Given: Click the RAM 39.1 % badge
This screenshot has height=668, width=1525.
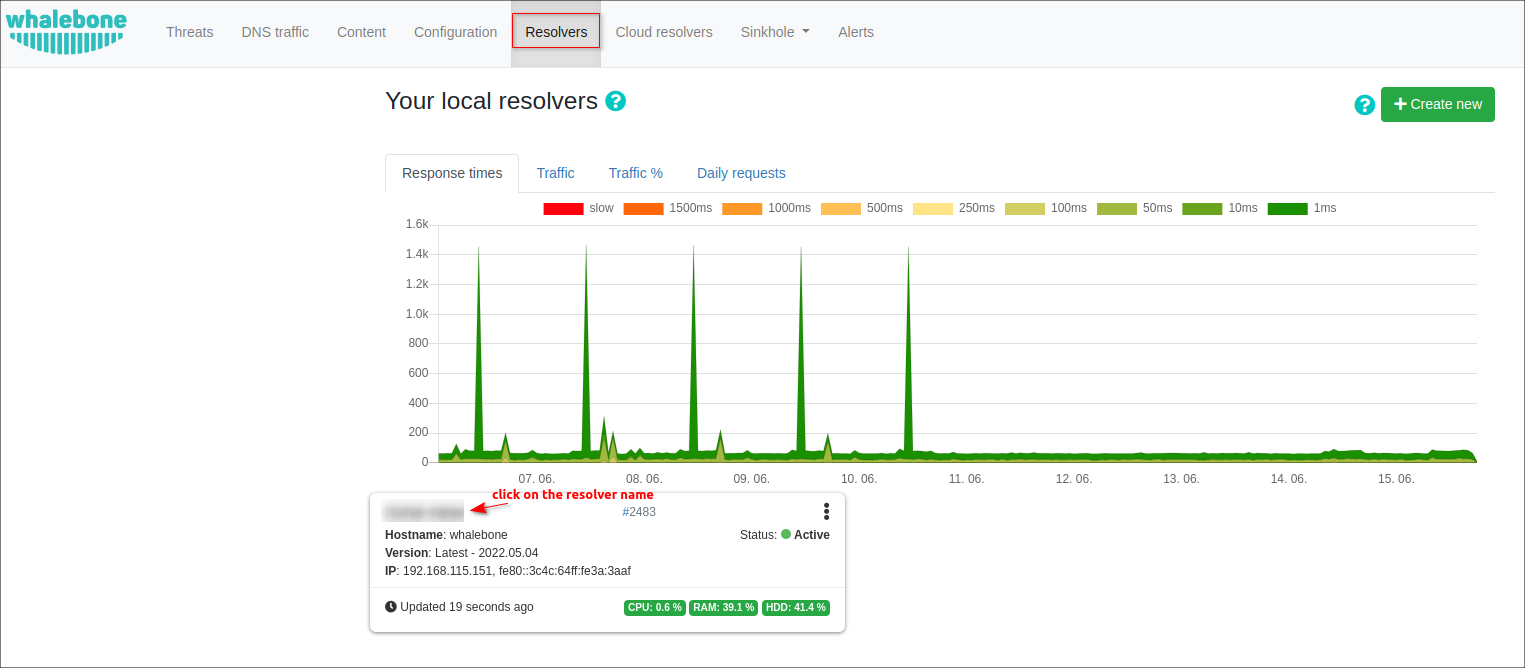Looking at the screenshot, I should click(723, 608).
